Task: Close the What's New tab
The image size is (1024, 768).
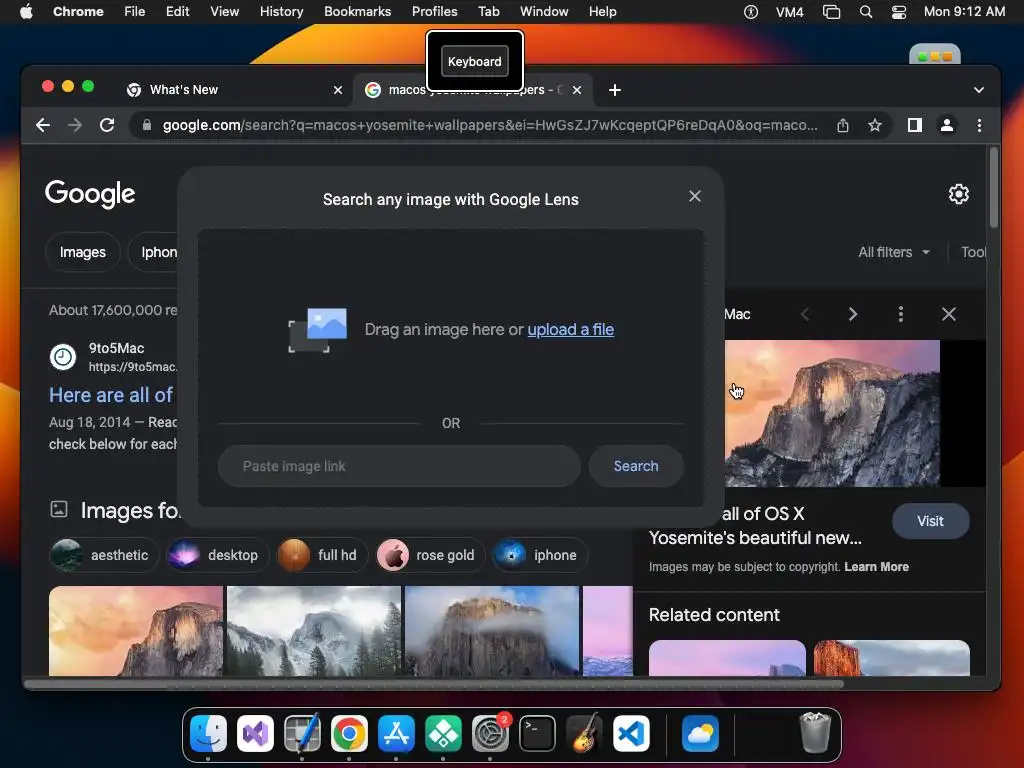Action: point(338,90)
